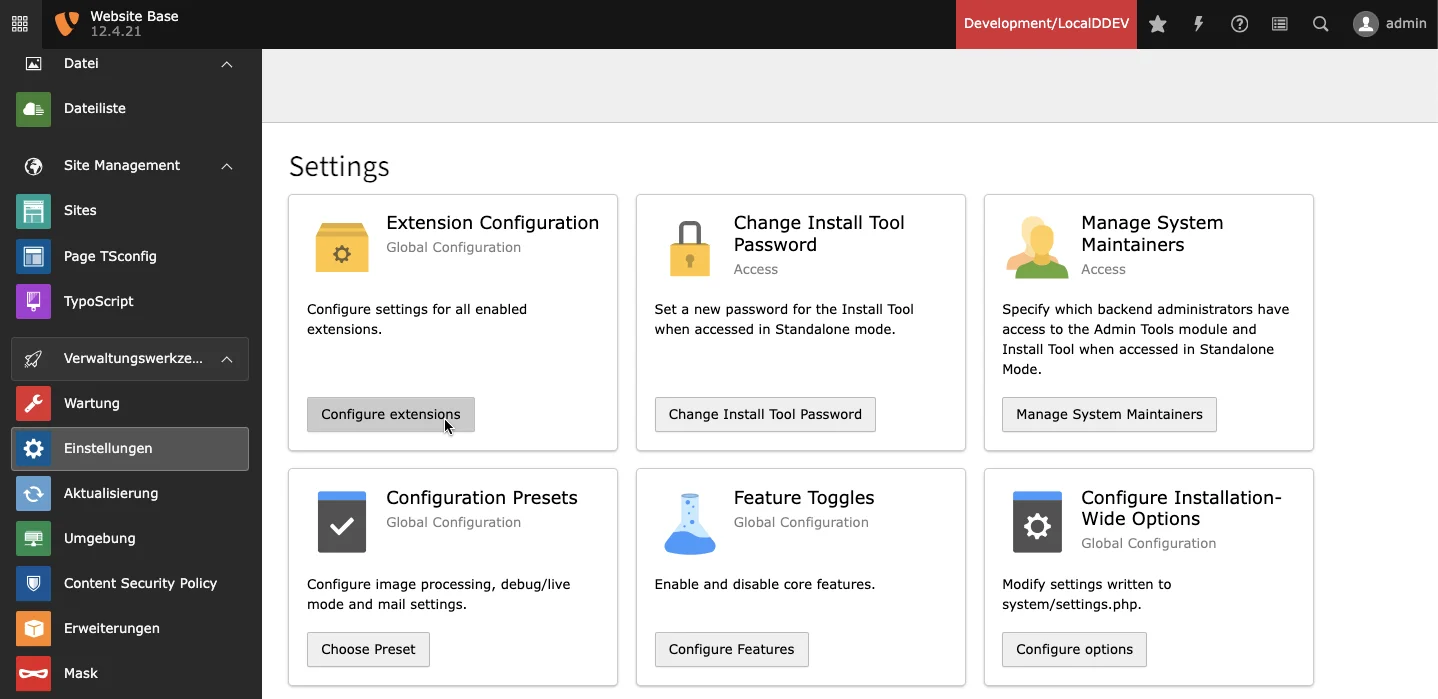1438x699 pixels.
Task: Toggle the module menu grid icon
Action: pyautogui.click(x=20, y=24)
